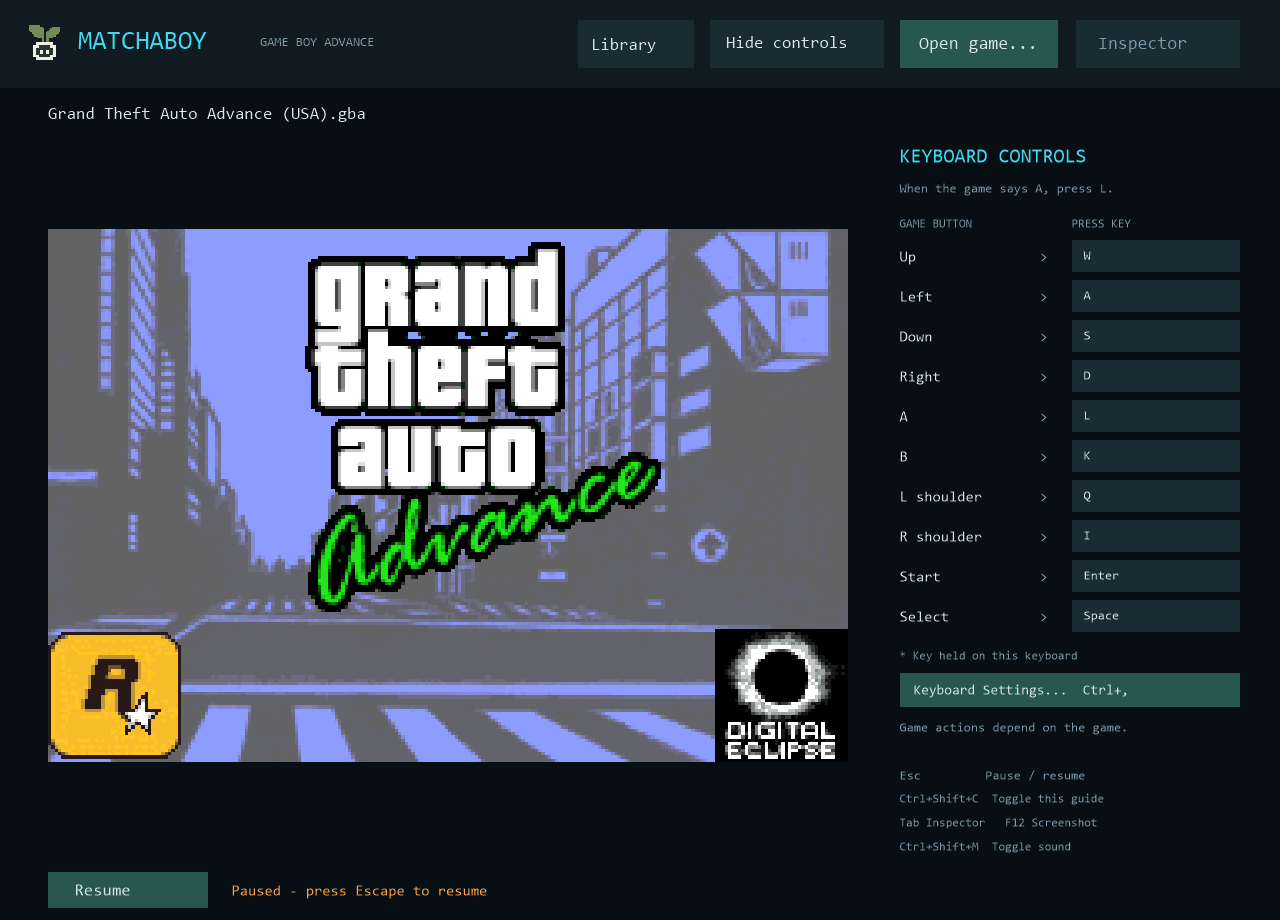Image resolution: width=1280 pixels, height=920 pixels.
Task: Click the Start key field (Enter)
Action: (1156, 576)
